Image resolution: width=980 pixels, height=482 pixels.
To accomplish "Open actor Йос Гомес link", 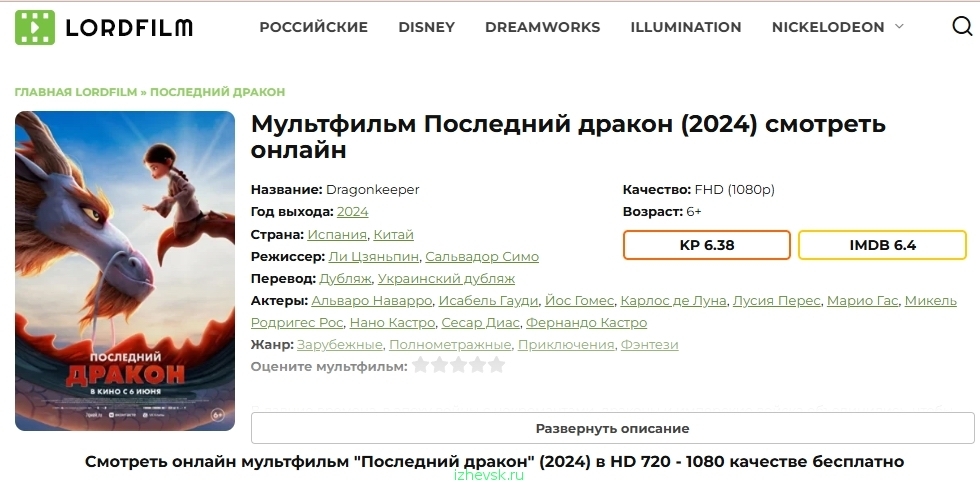I will point(579,301).
